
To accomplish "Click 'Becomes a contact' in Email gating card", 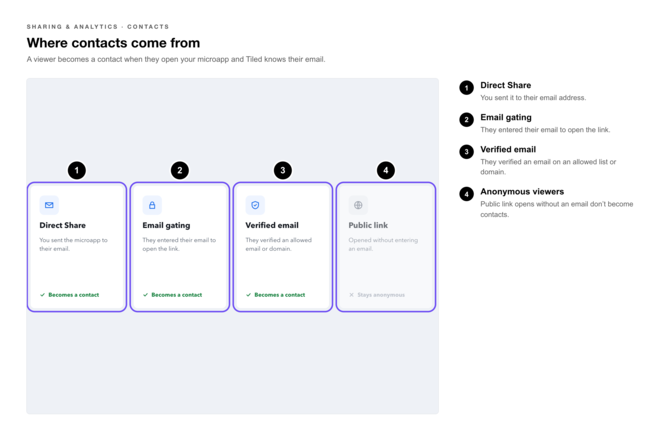I will click(176, 295).
